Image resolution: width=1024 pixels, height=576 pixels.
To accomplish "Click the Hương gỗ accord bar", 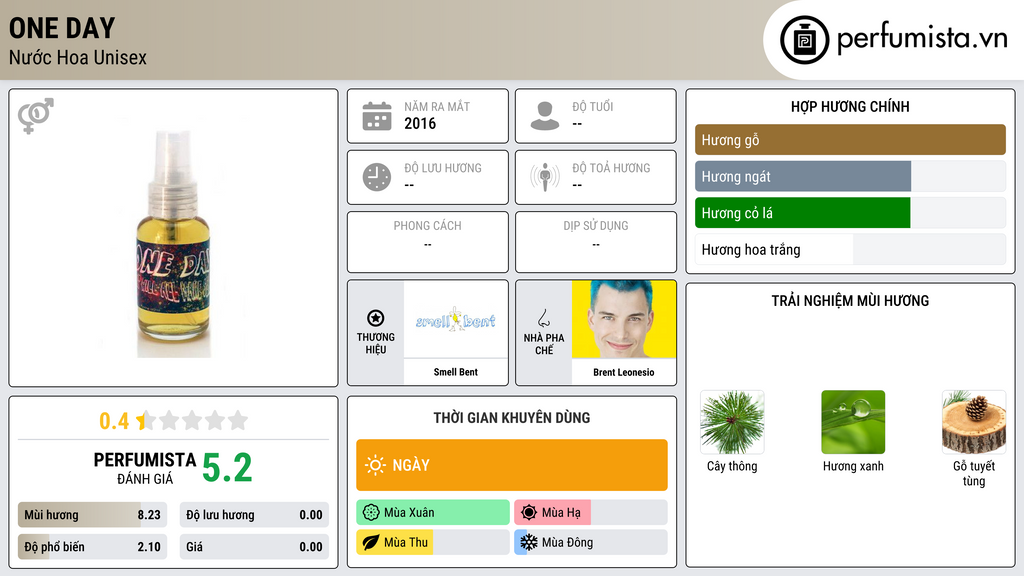I will tap(850, 140).
